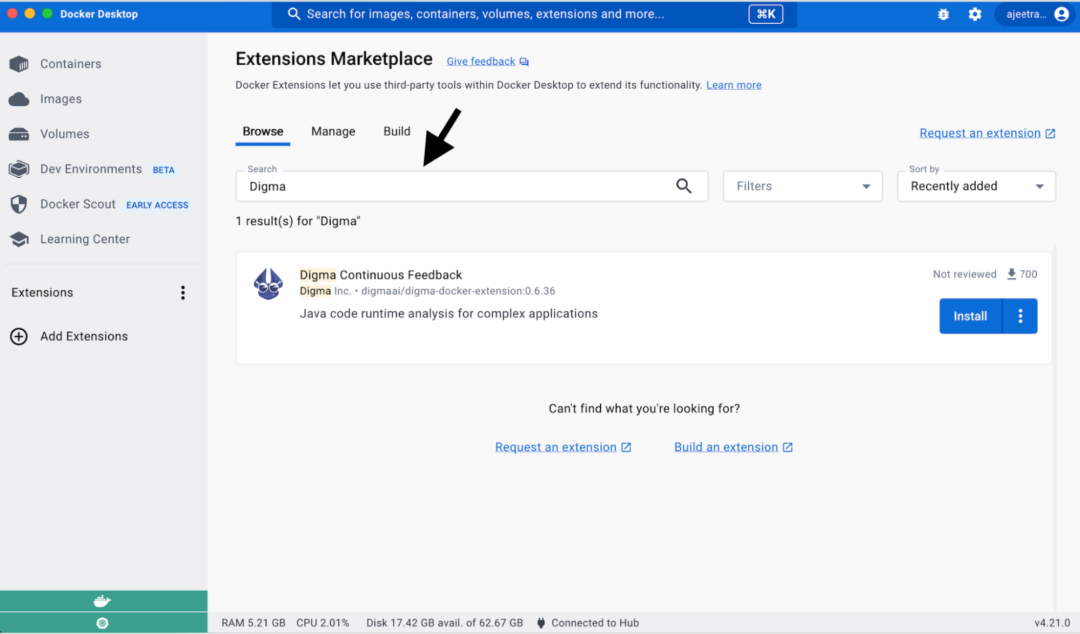Switch to the Build tab
The width and height of the screenshot is (1080, 634).
point(396,131)
